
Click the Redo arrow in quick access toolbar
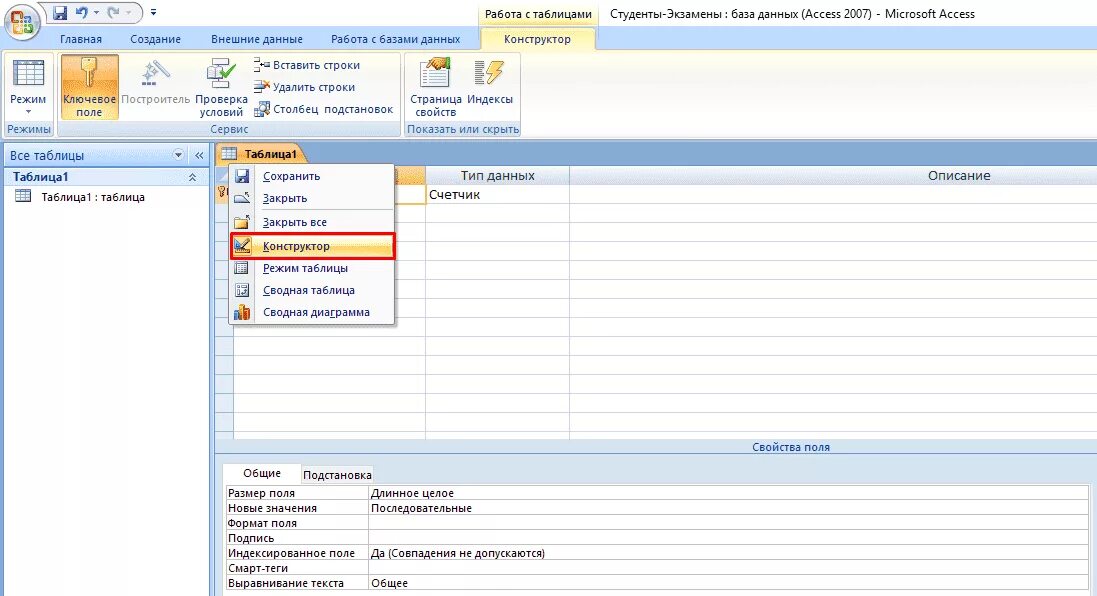[x=113, y=12]
